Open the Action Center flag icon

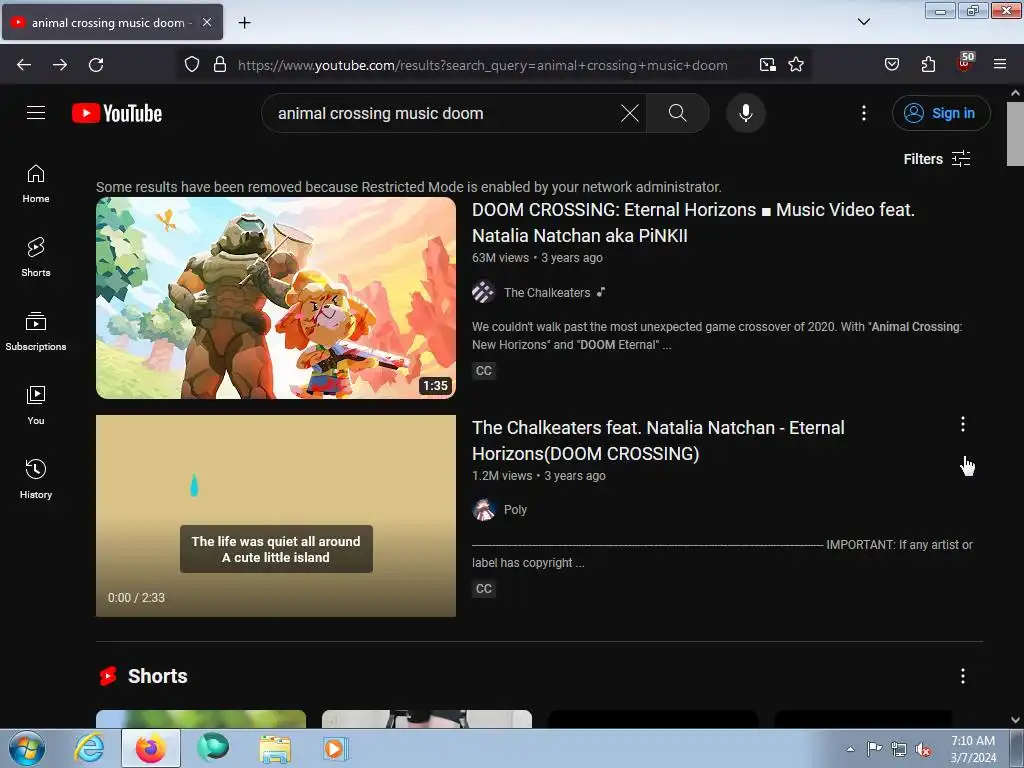(874, 749)
